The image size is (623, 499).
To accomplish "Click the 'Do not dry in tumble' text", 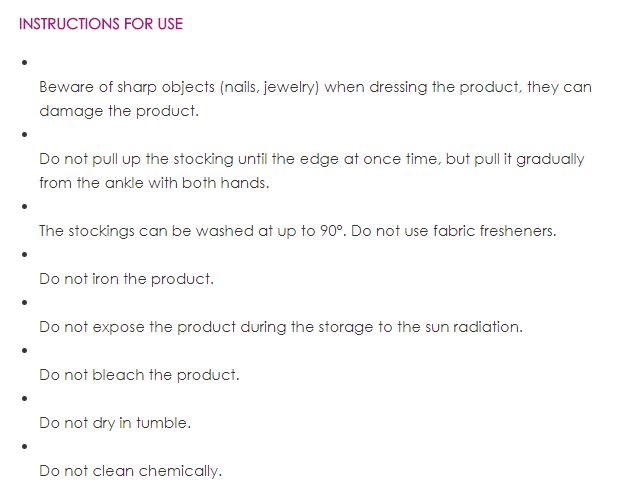I will [115, 423].
